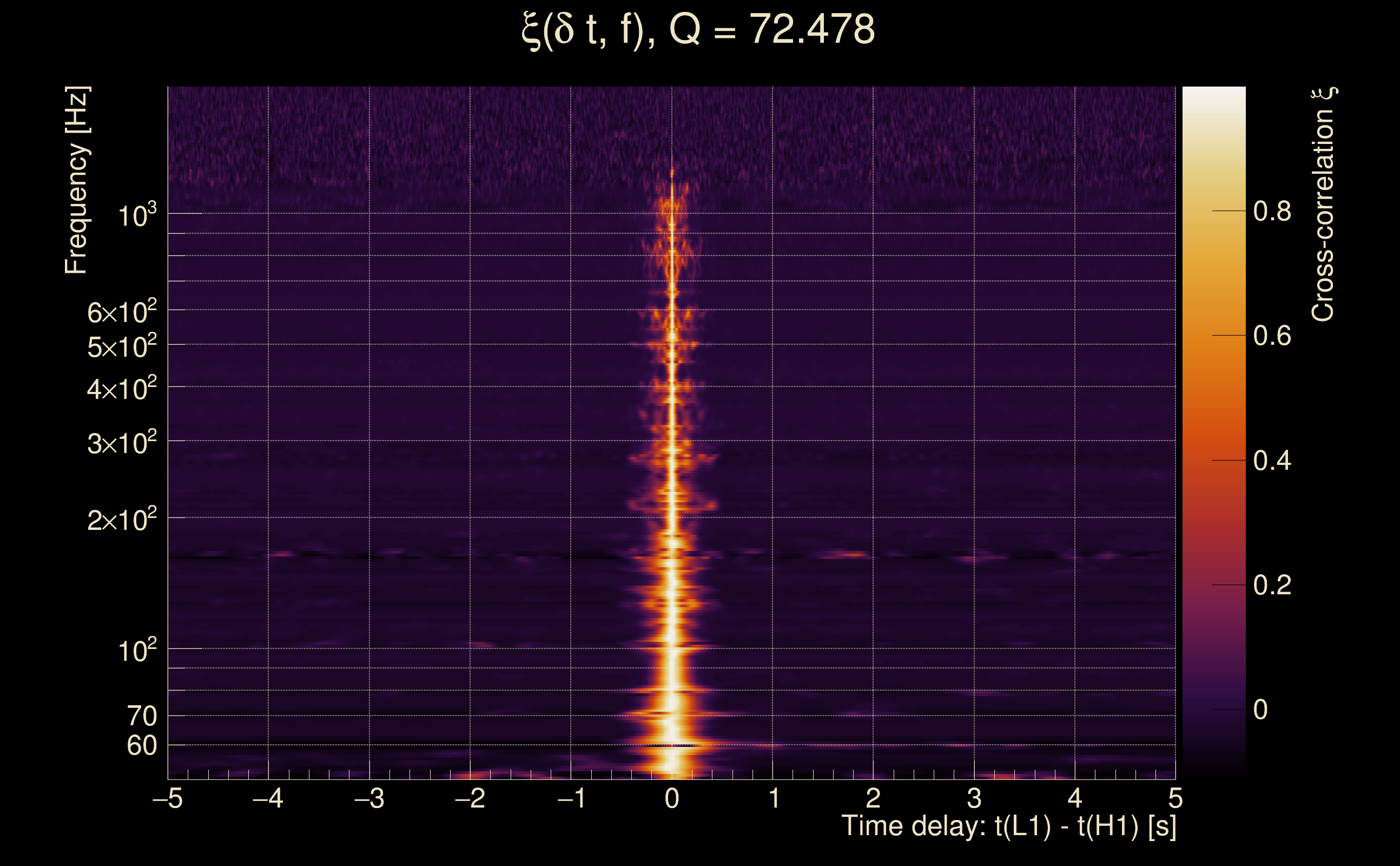Image resolution: width=1400 pixels, height=866 pixels.
Task: Click the plot title showing Q = 72.478
Action: 698,30
